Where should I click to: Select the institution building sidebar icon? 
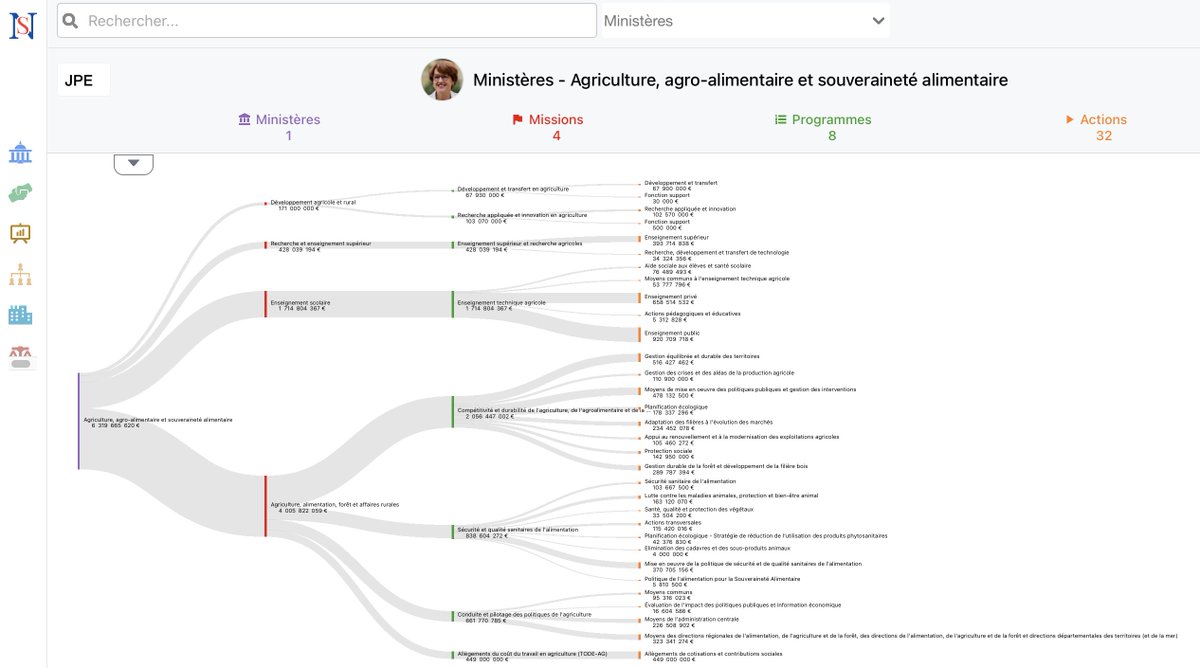coord(20,153)
